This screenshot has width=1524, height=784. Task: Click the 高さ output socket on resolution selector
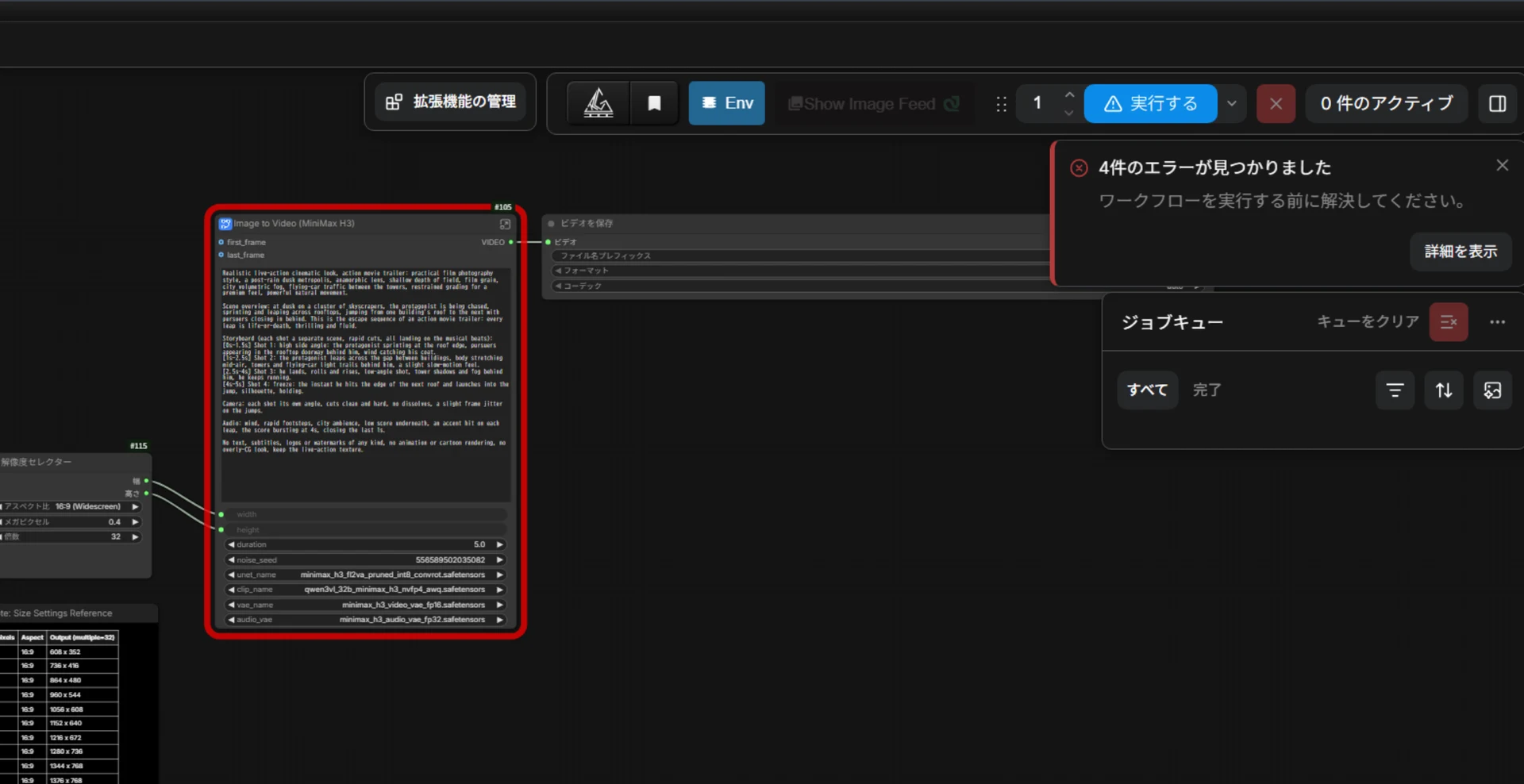pos(147,494)
